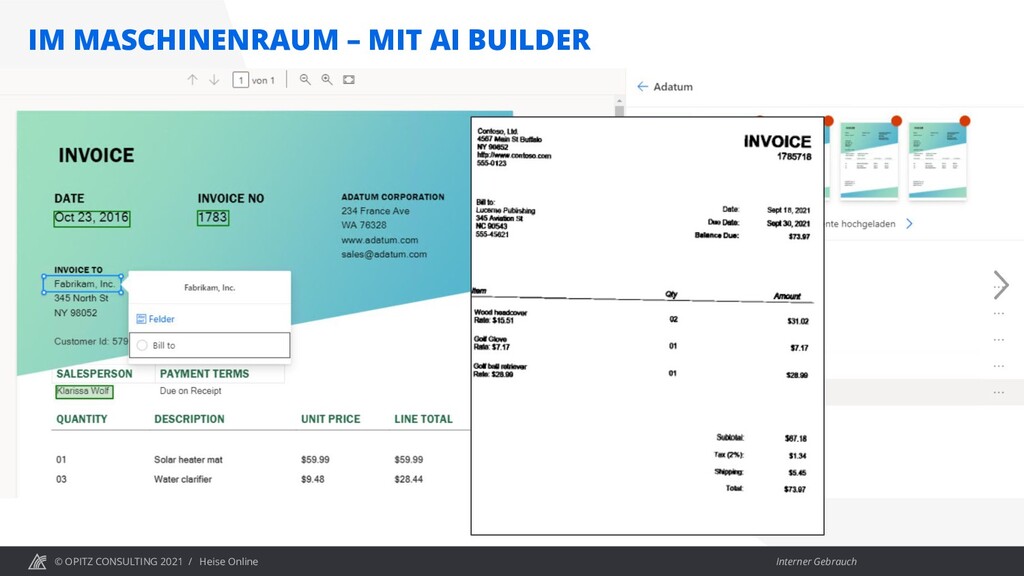Click the http://www.contoso.com link text
The height and width of the screenshot is (576, 1024).
point(514,155)
